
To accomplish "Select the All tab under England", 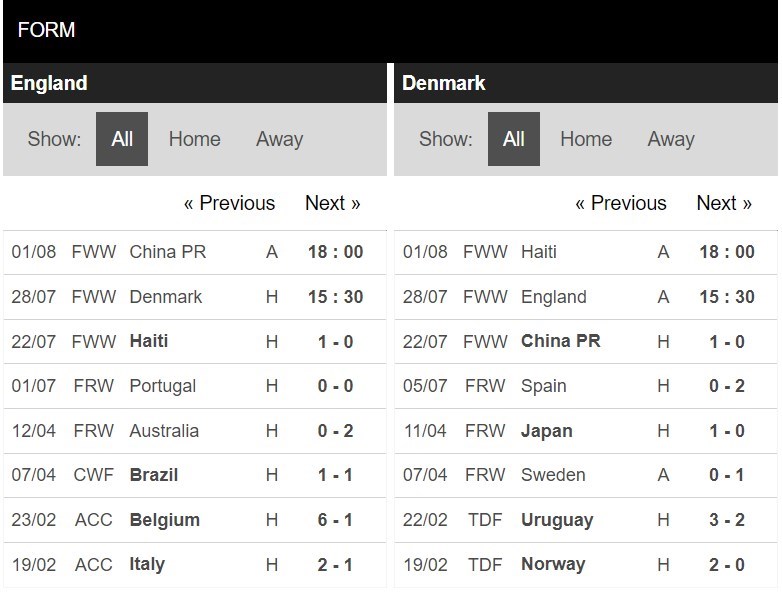I will click(122, 139).
